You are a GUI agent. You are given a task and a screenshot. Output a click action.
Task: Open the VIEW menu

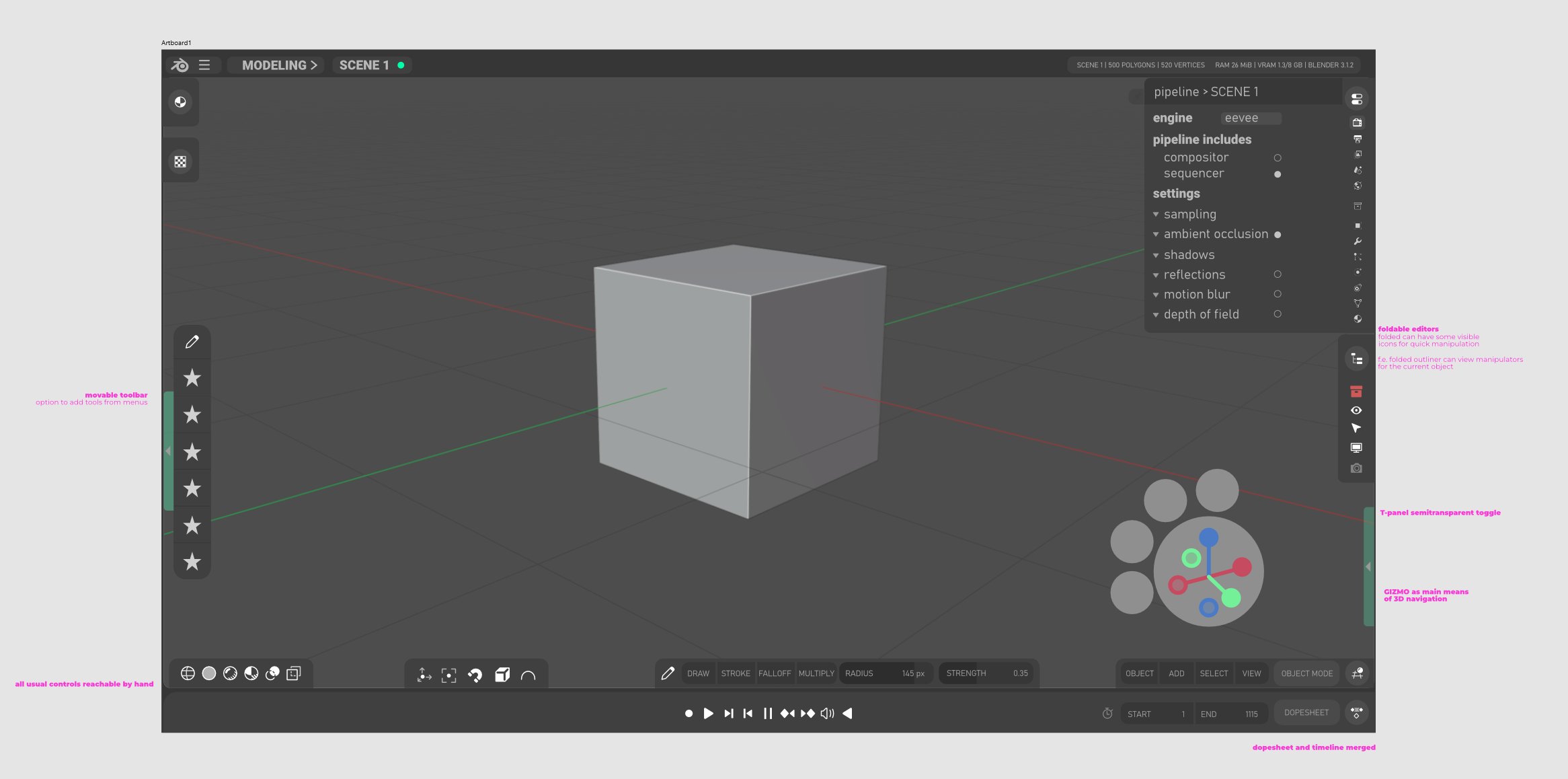(1251, 673)
